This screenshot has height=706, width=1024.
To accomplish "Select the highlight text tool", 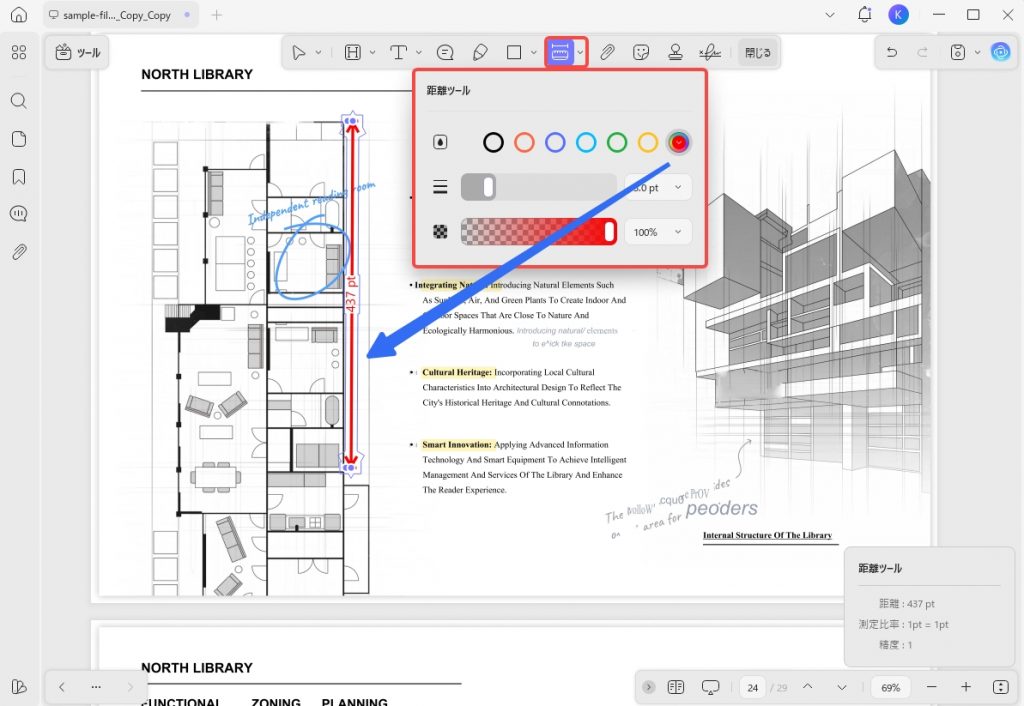I will point(353,52).
